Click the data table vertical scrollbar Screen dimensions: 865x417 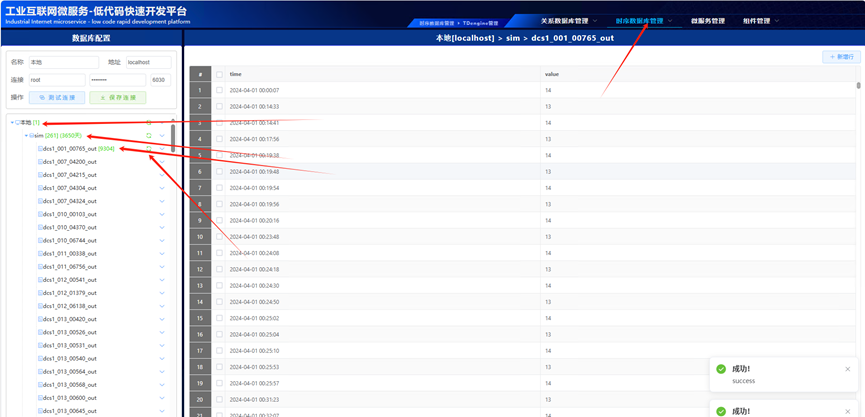coord(858,85)
